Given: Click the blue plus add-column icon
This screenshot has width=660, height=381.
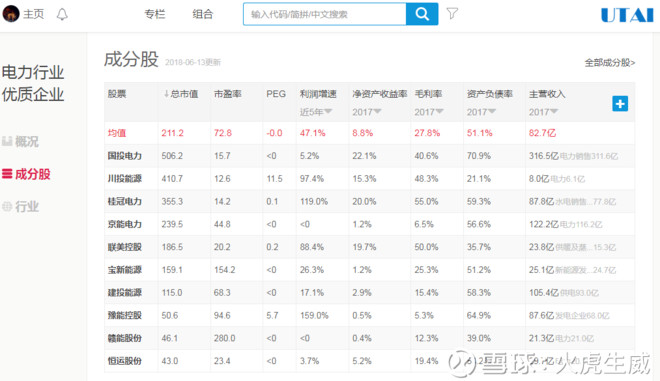Looking at the screenshot, I should 620,104.
